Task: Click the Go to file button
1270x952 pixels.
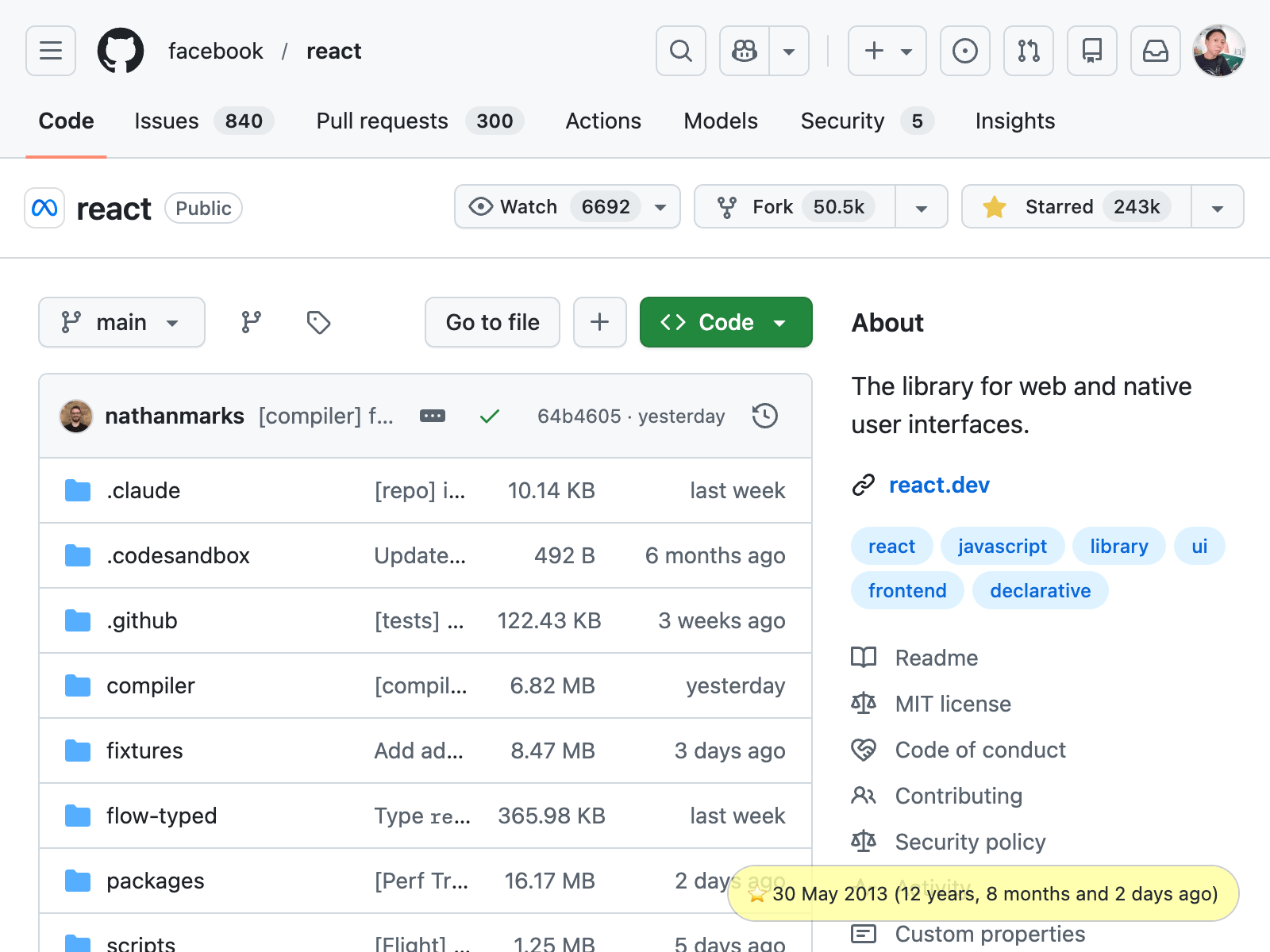Action: [x=492, y=322]
